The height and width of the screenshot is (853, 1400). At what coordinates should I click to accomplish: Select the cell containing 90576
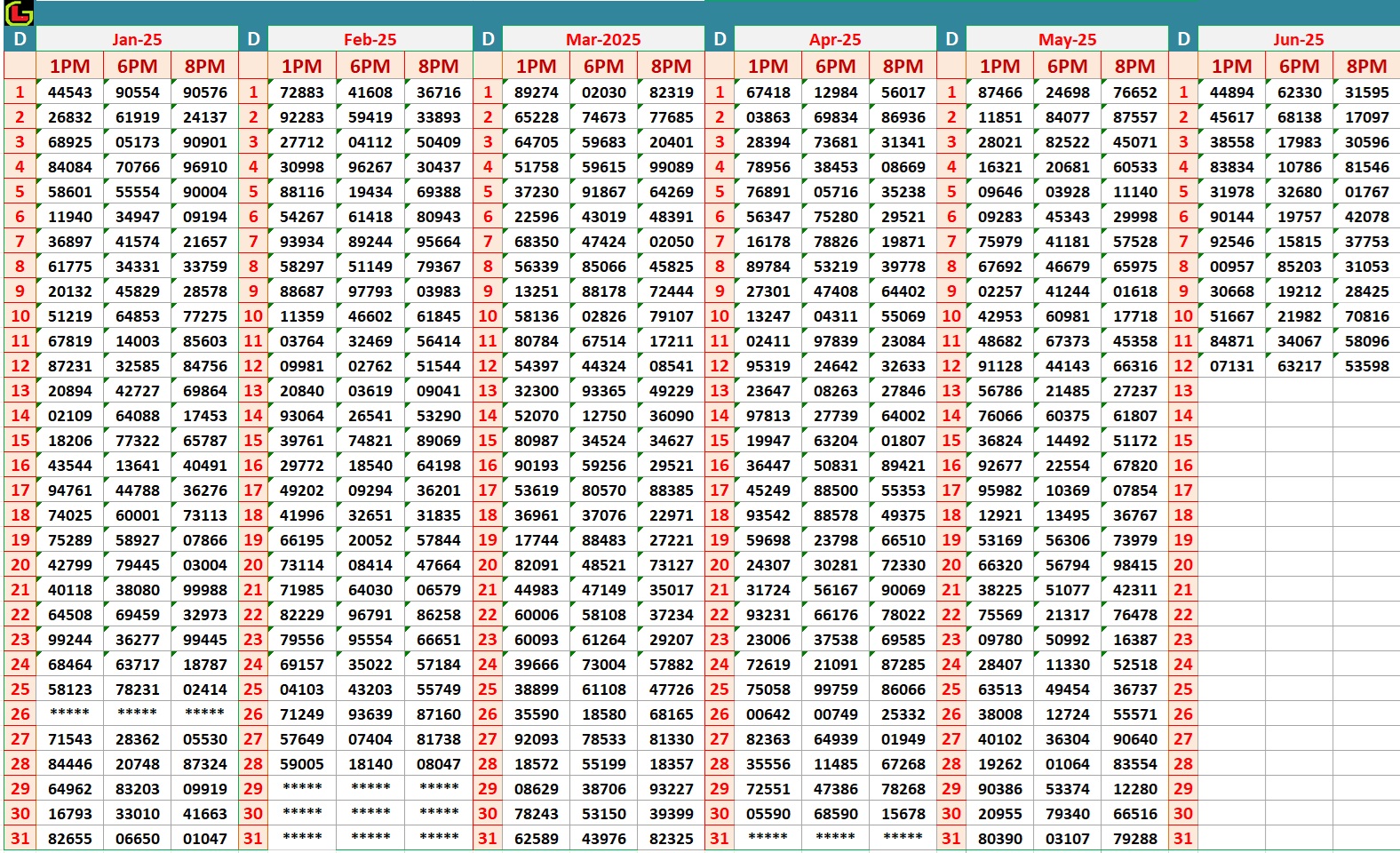(205, 92)
